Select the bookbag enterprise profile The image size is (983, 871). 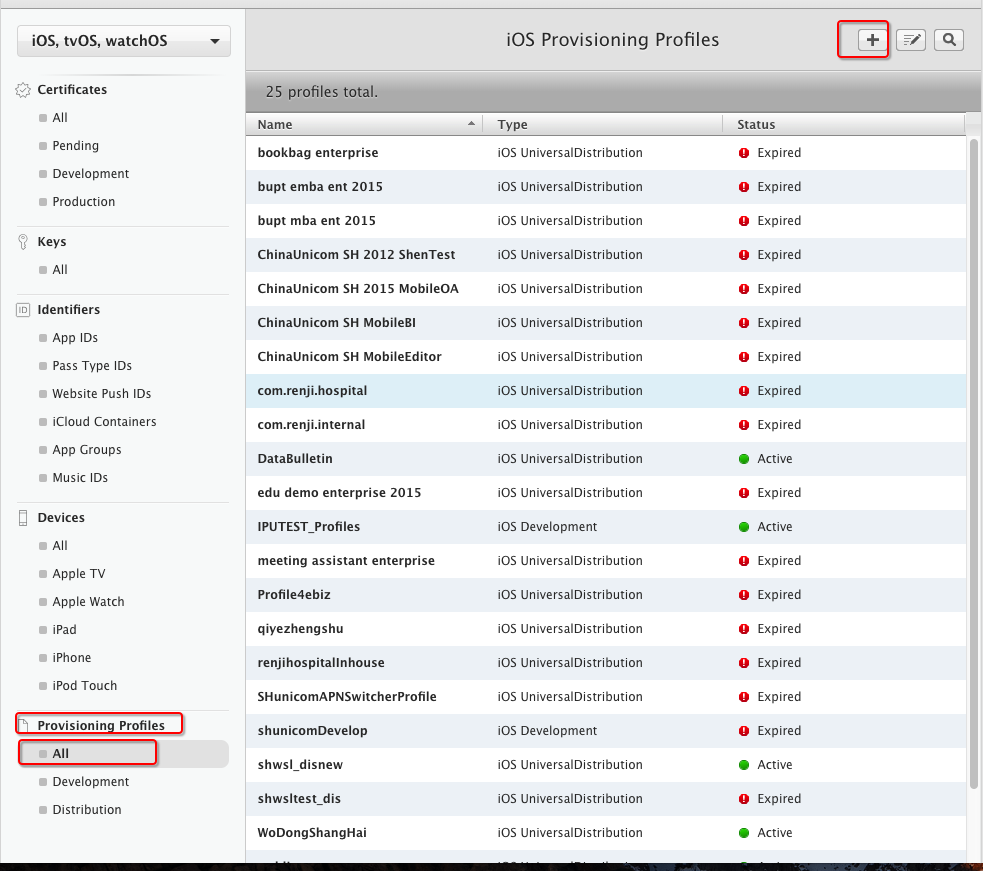coord(606,153)
